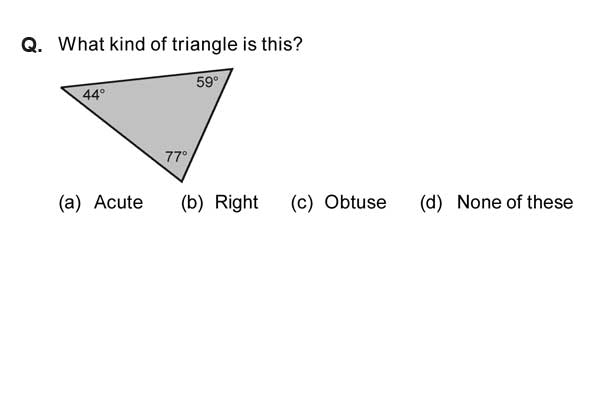Click the word 'What' in the question

click(x=82, y=44)
